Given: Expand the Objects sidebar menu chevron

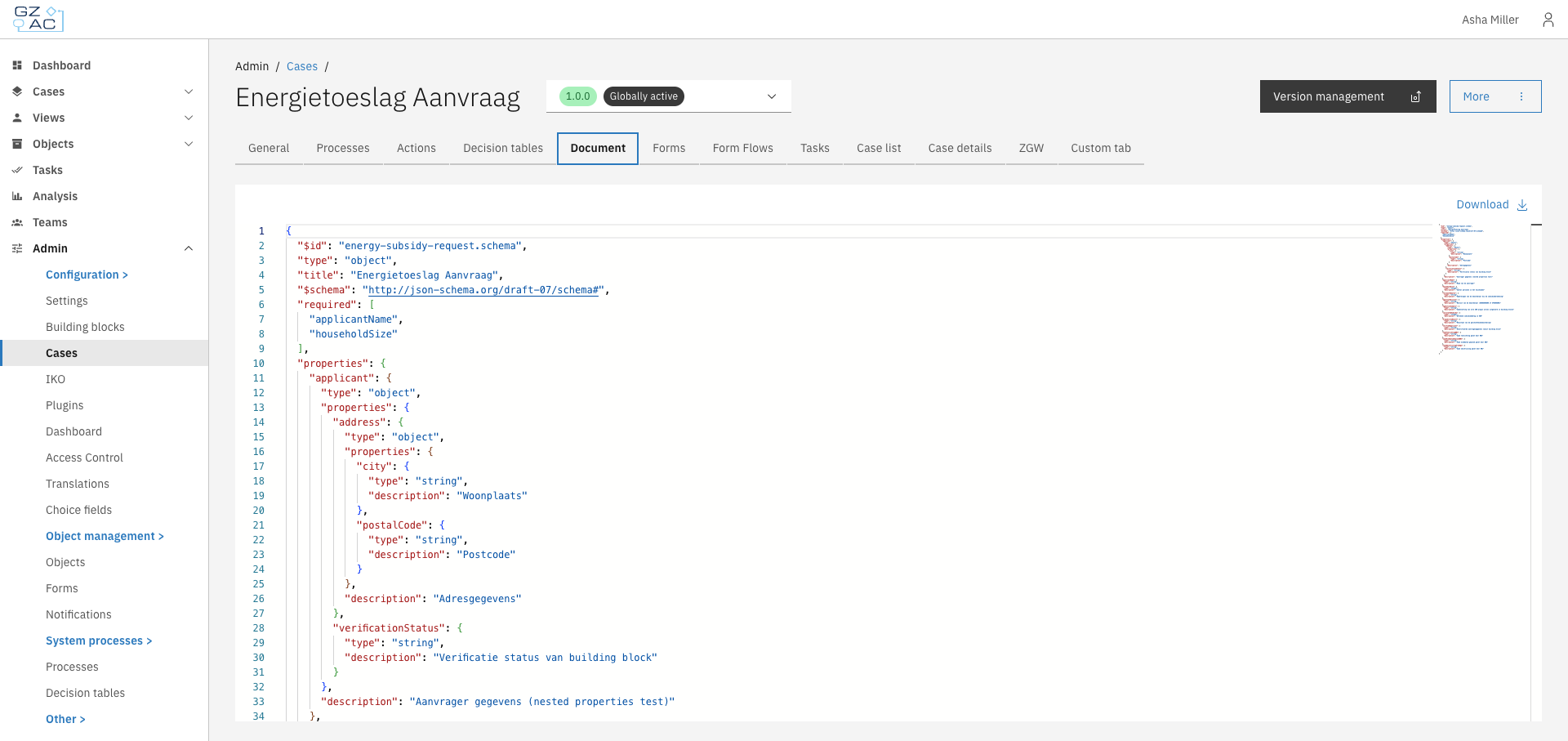Looking at the screenshot, I should pos(189,144).
